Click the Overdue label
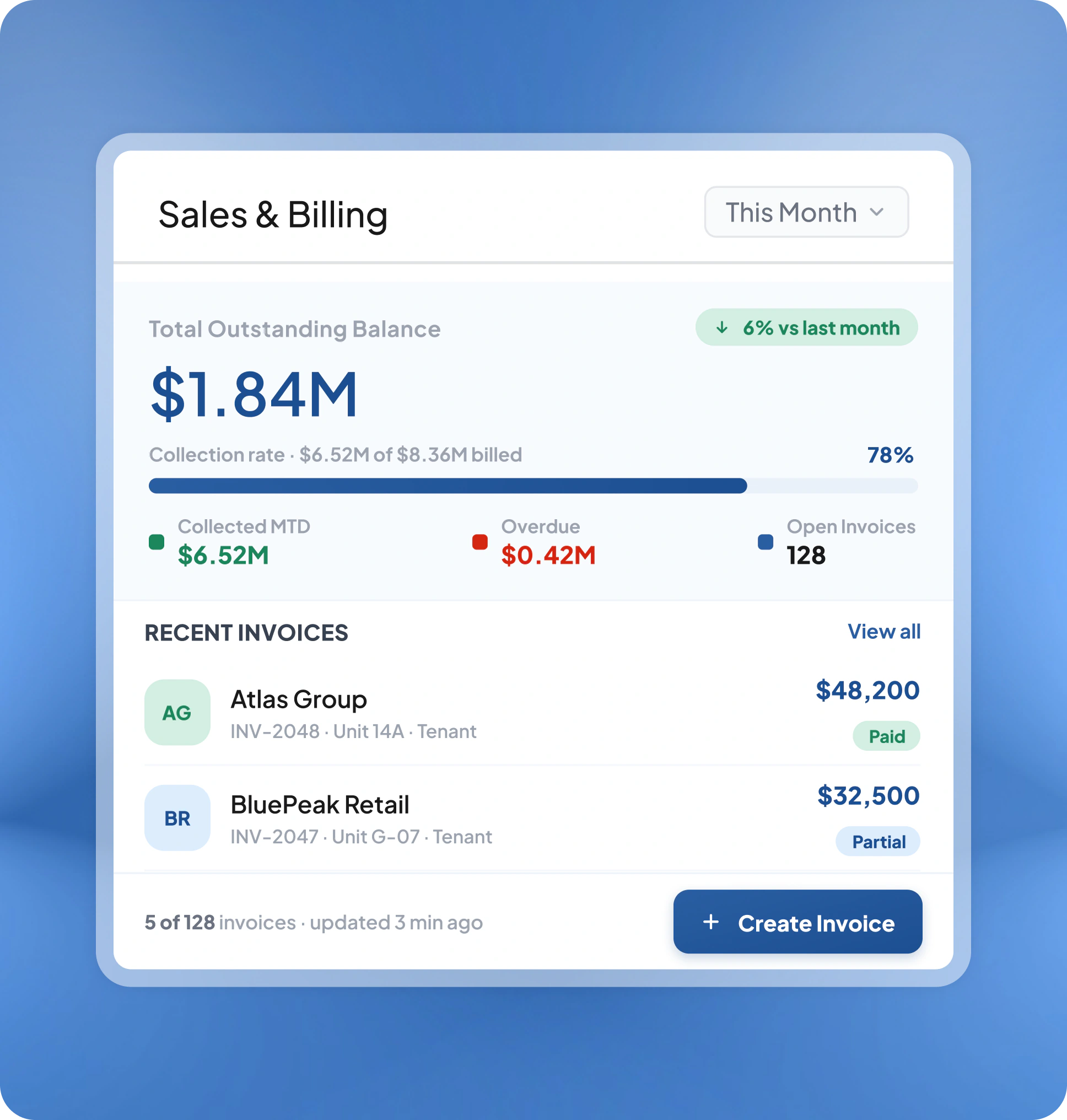Image resolution: width=1067 pixels, height=1120 pixels. click(x=540, y=527)
